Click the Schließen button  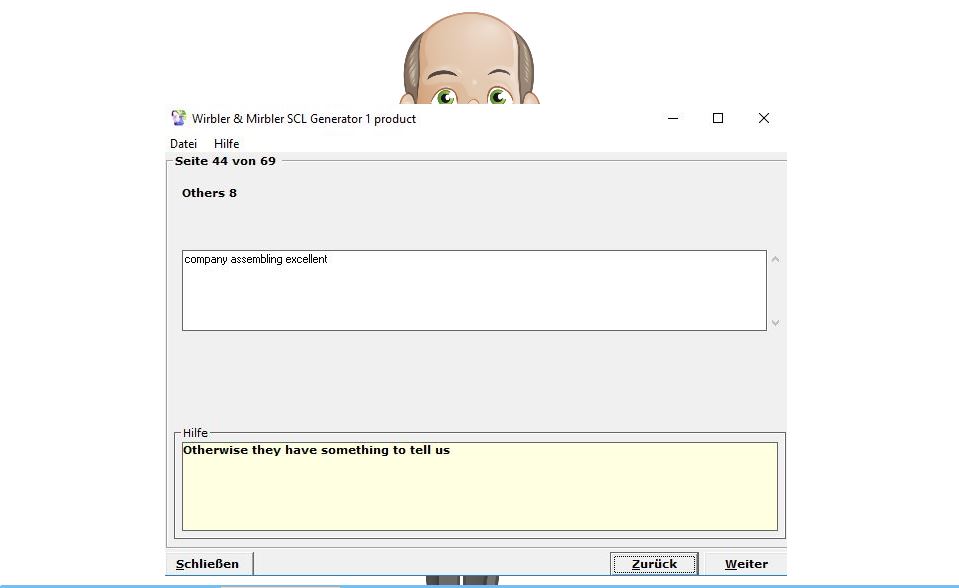click(x=208, y=563)
